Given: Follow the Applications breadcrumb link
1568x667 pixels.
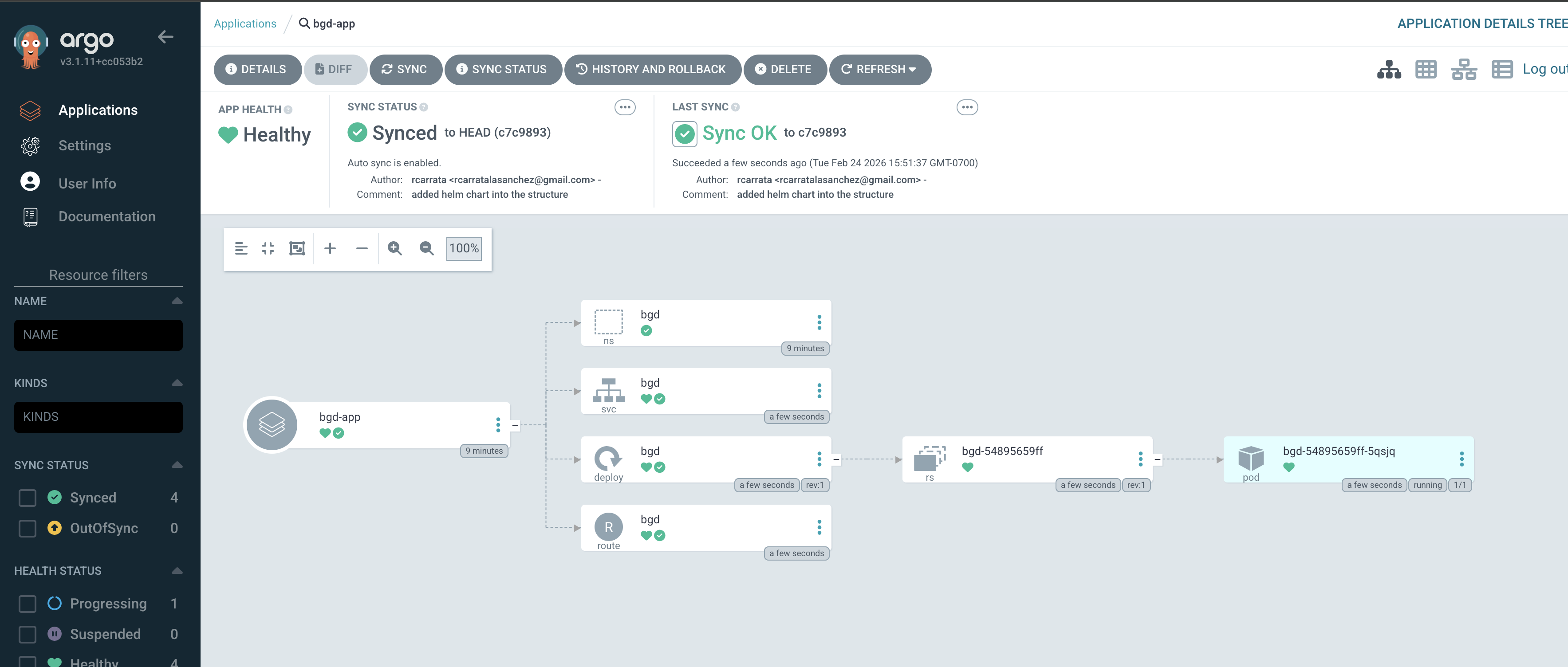Looking at the screenshot, I should (x=245, y=24).
